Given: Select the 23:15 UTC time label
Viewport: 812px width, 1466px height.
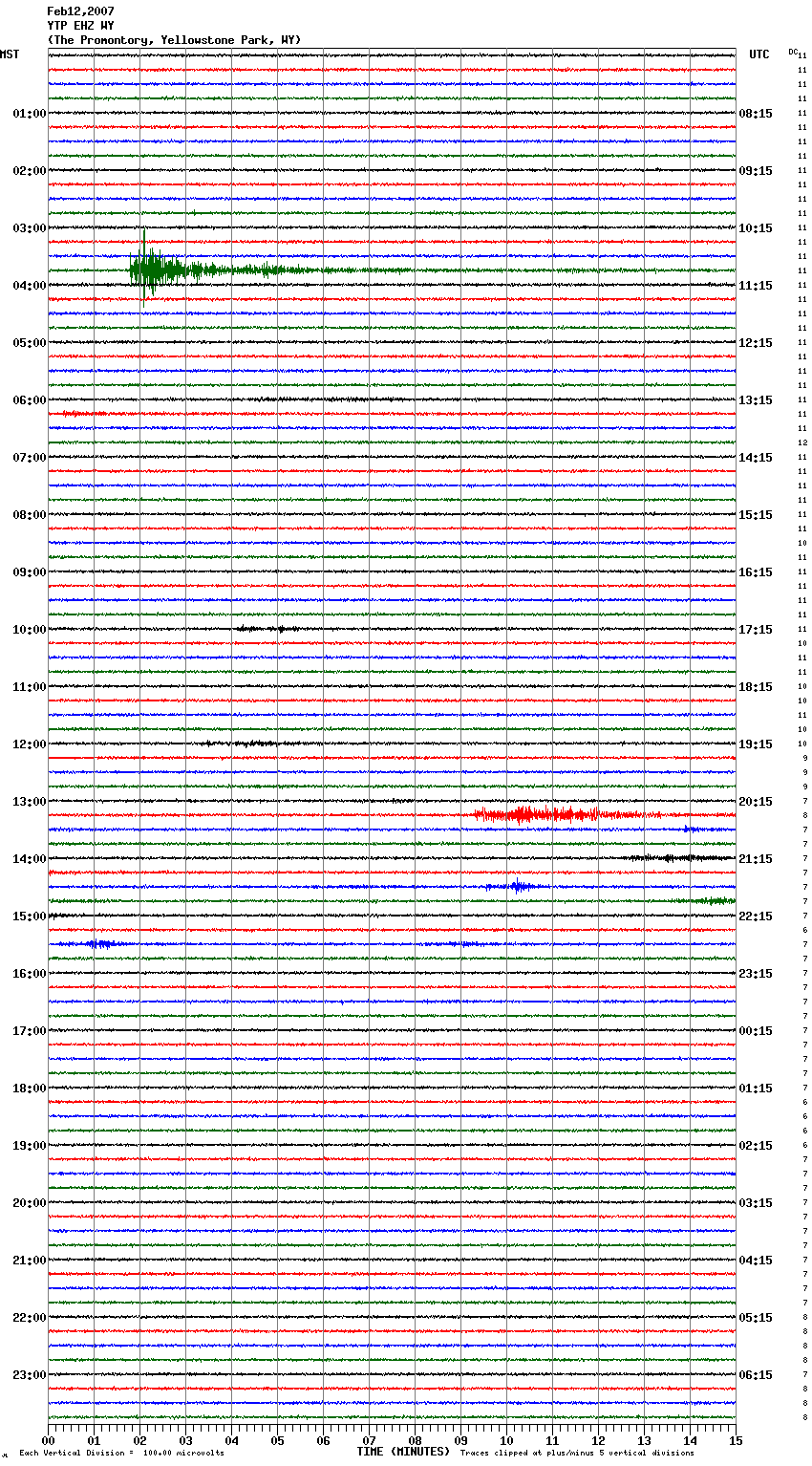Looking at the screenshot, I should pyautogui.click(x=756, y=974).
